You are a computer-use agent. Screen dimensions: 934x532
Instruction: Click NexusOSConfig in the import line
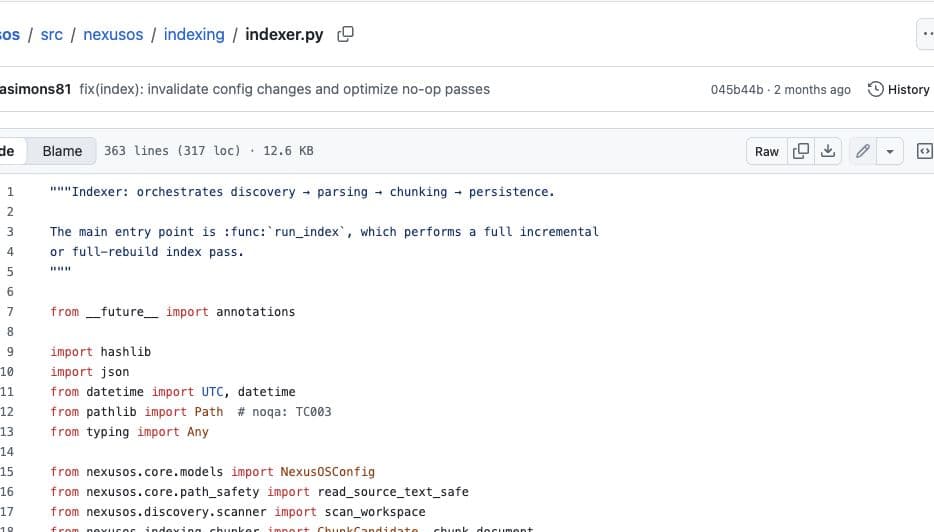(328, 472)
